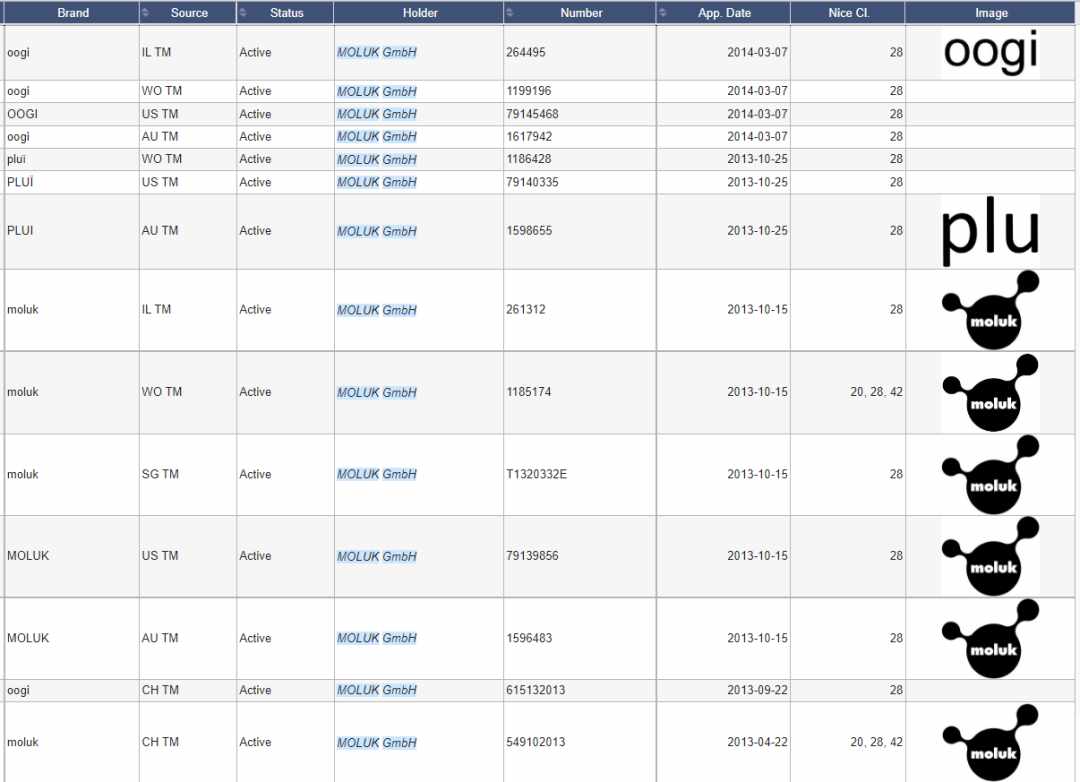Open MOLUK GmbH holder link for number 1617942

[x=377, y=137]
